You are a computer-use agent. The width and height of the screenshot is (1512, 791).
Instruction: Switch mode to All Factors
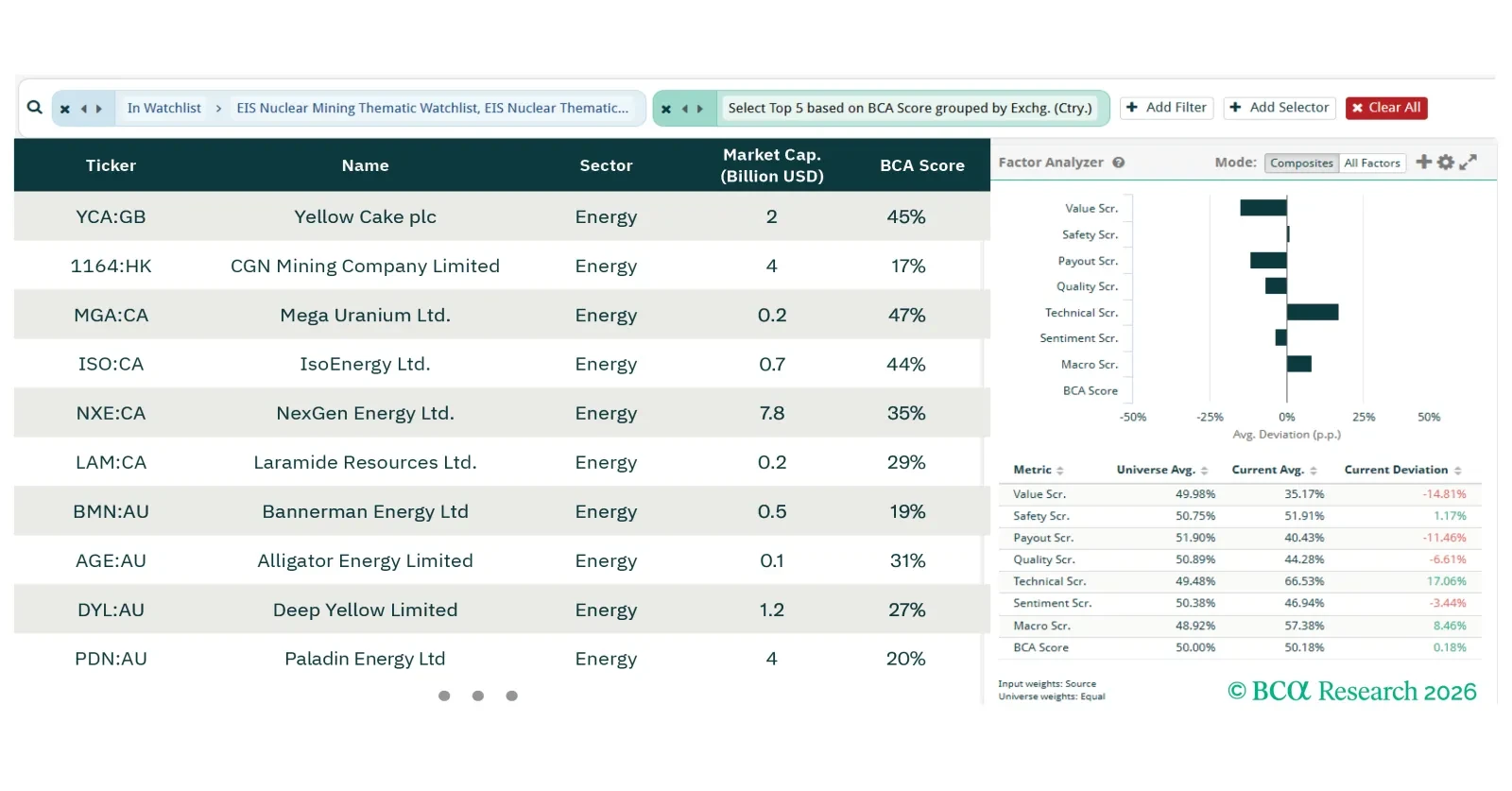[x=1372, y=163]
